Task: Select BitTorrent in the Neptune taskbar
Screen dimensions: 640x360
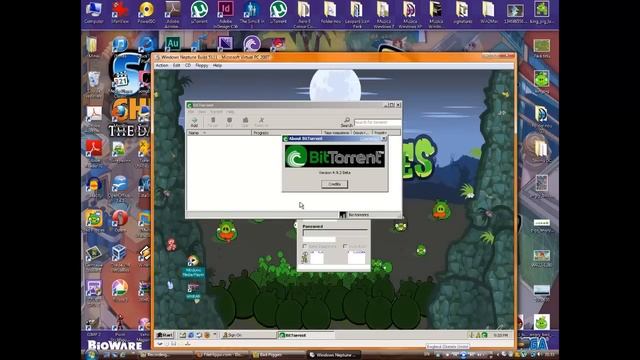Action: pyautogui.click(x=306, y=335)
